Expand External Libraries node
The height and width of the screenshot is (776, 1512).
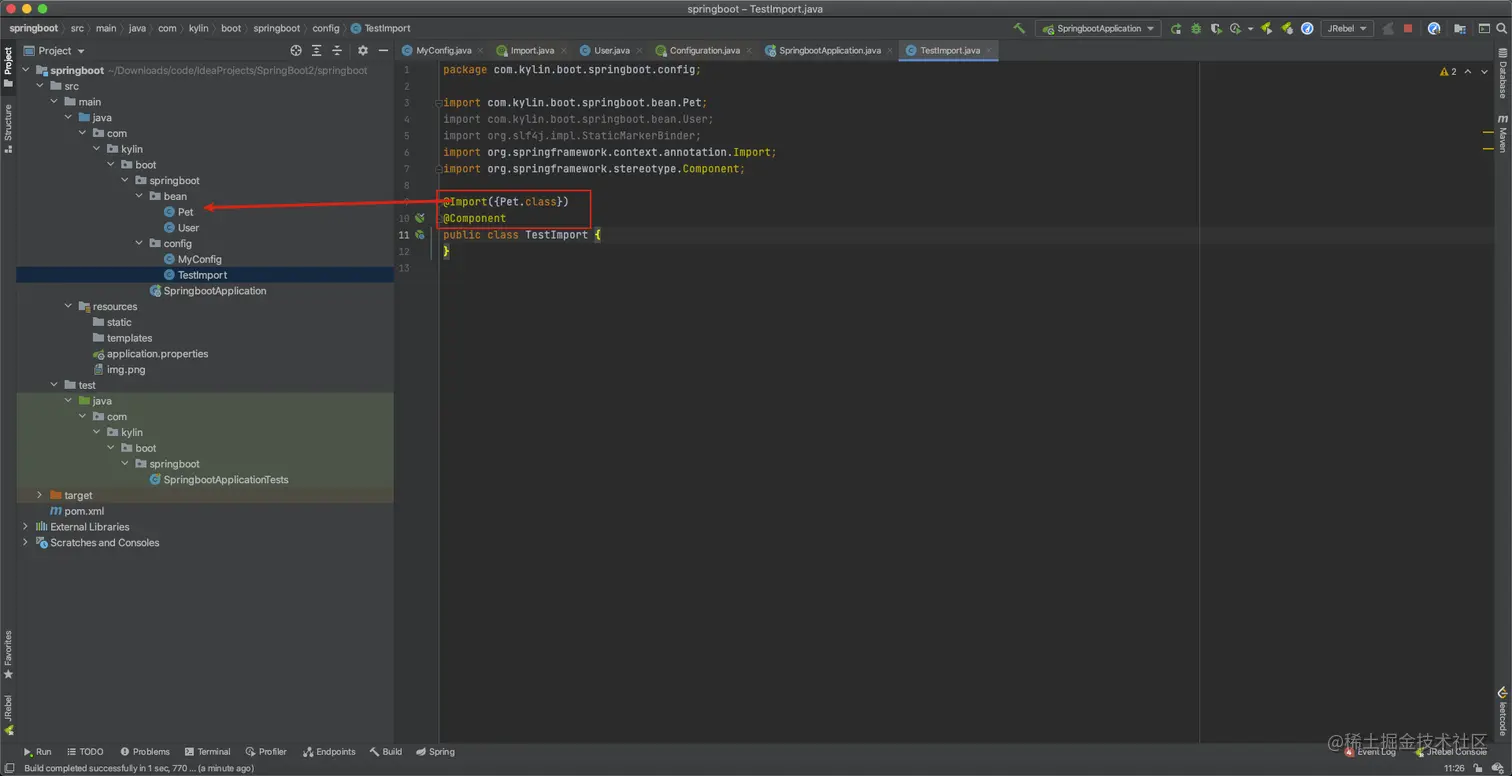25,527
